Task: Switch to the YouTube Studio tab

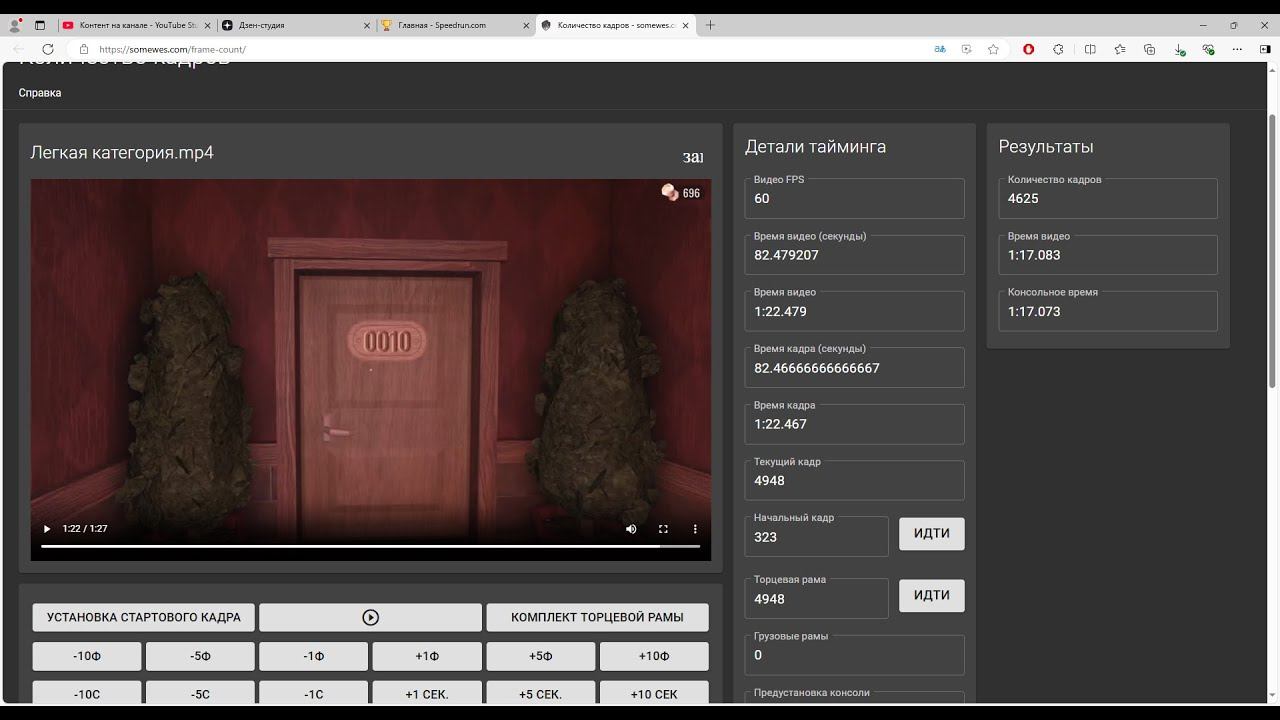Action: coord(137,25)
